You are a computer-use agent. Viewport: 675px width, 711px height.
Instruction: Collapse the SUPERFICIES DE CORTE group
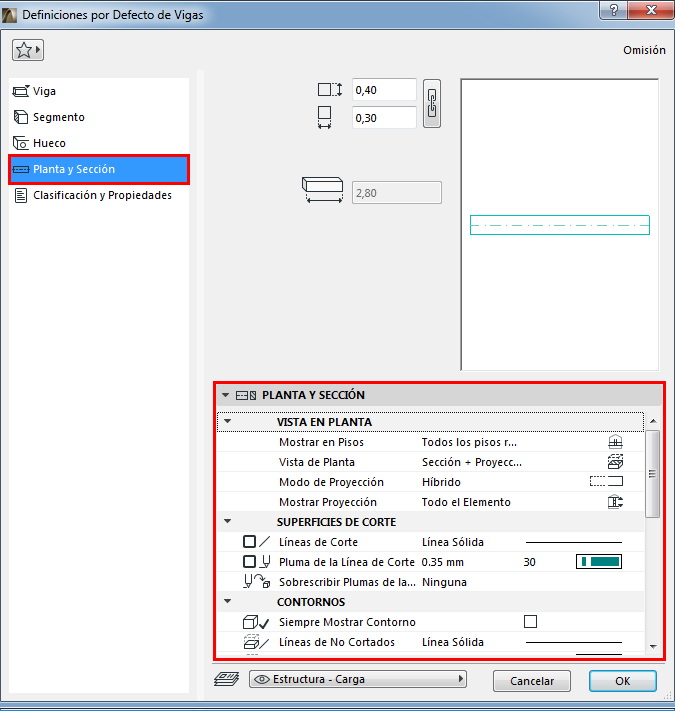pos(228,521)
